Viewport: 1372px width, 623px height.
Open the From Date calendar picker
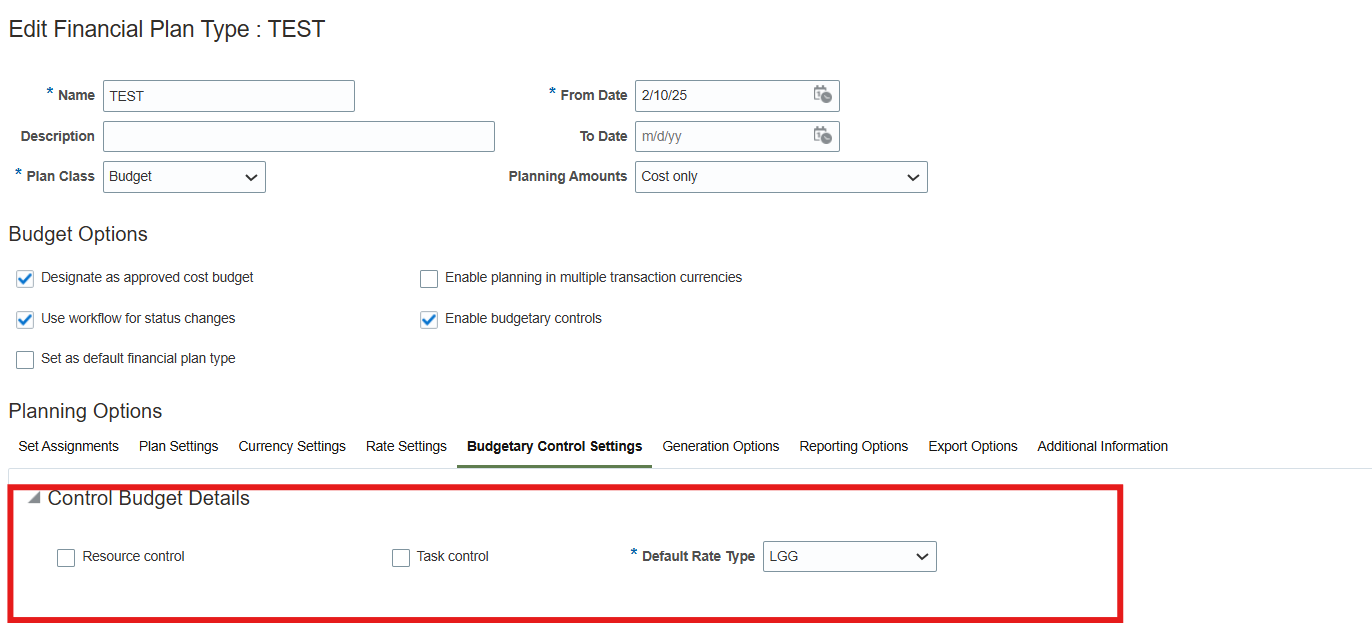point(823,95)
